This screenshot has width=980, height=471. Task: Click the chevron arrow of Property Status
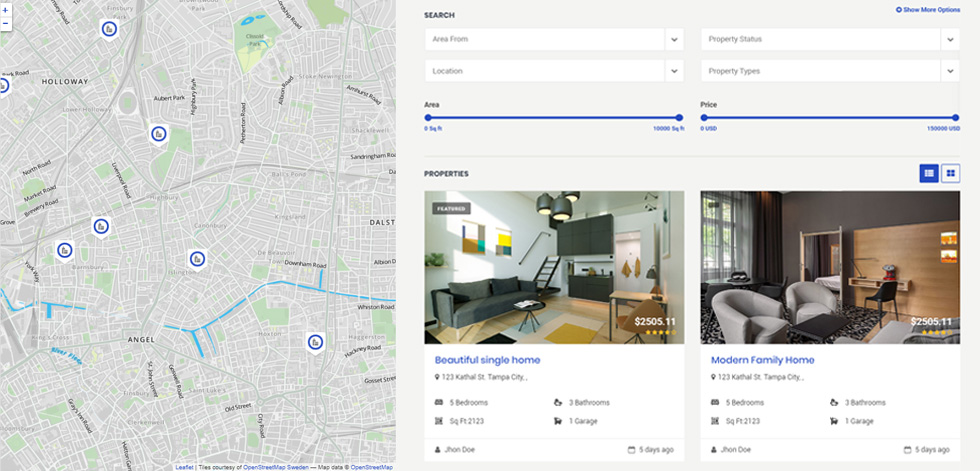point(951,39)
